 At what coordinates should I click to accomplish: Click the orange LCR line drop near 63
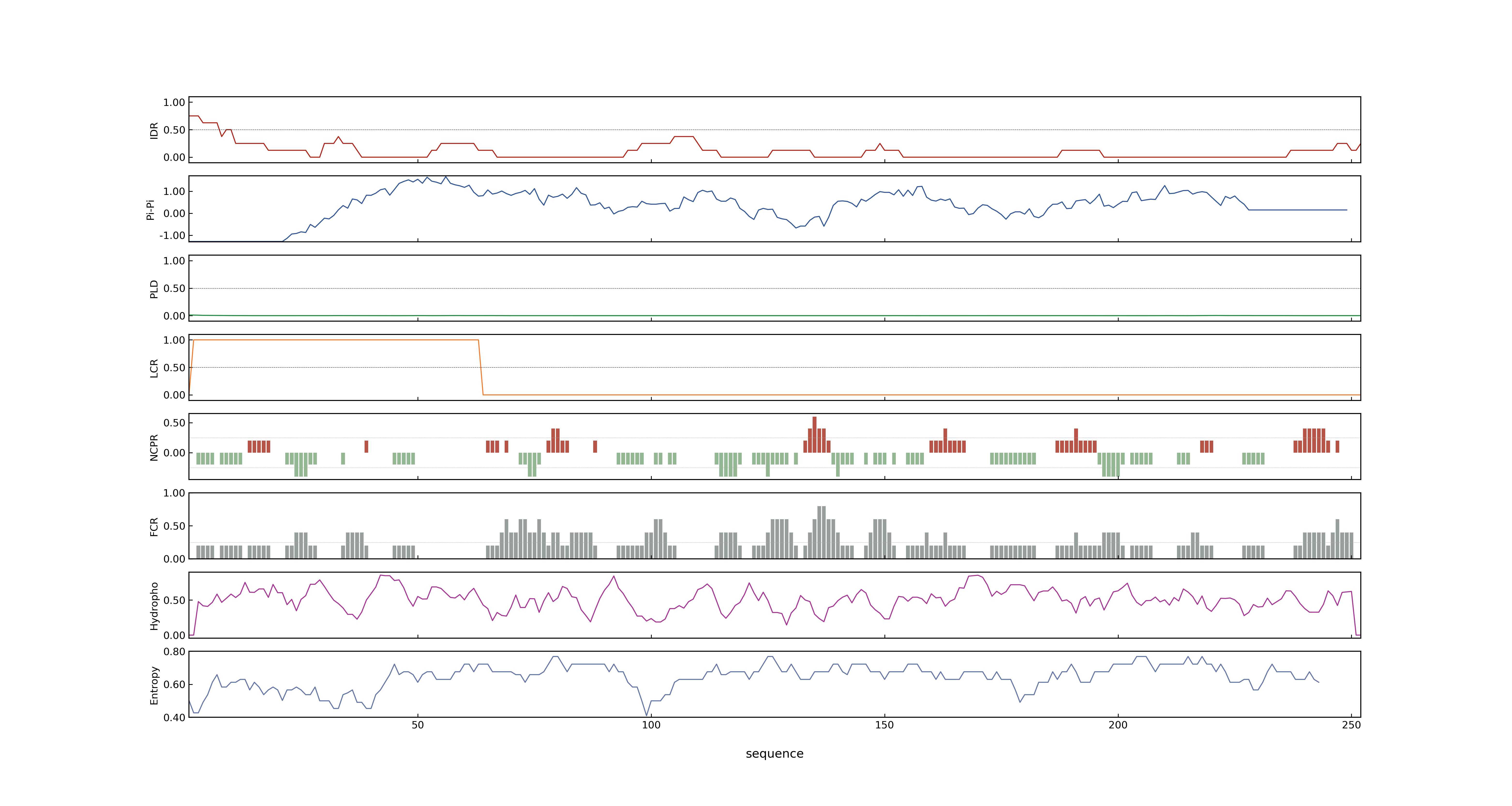pos(481,368)
